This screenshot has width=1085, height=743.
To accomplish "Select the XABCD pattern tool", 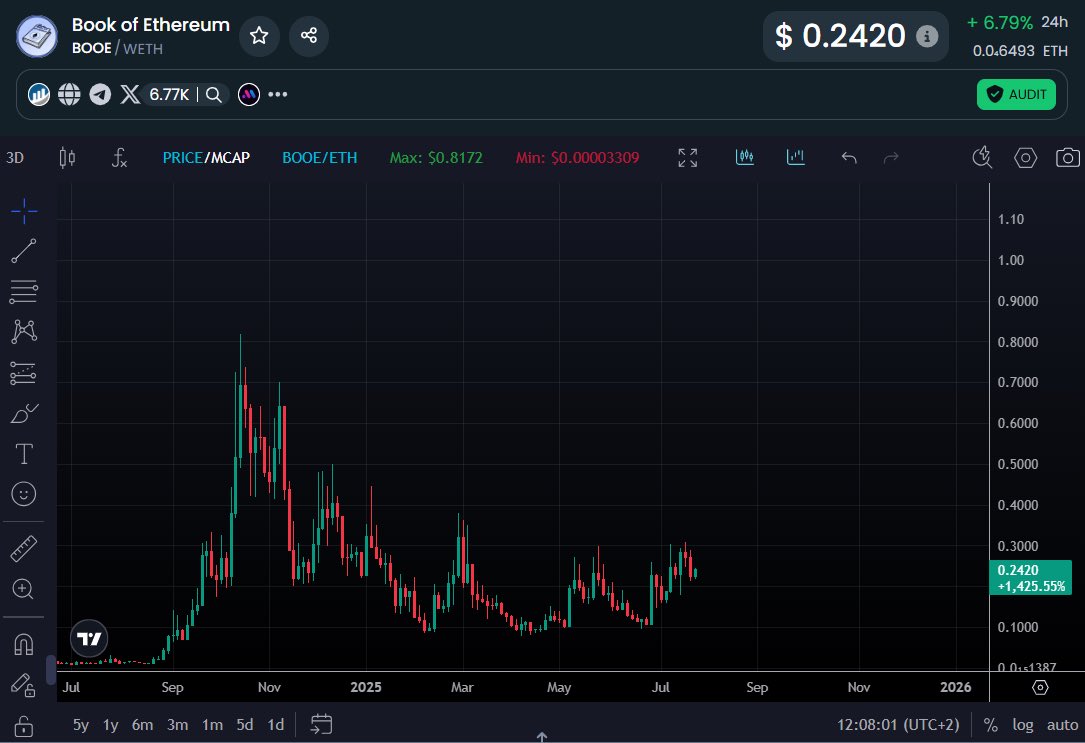I will tap(24, 331).
